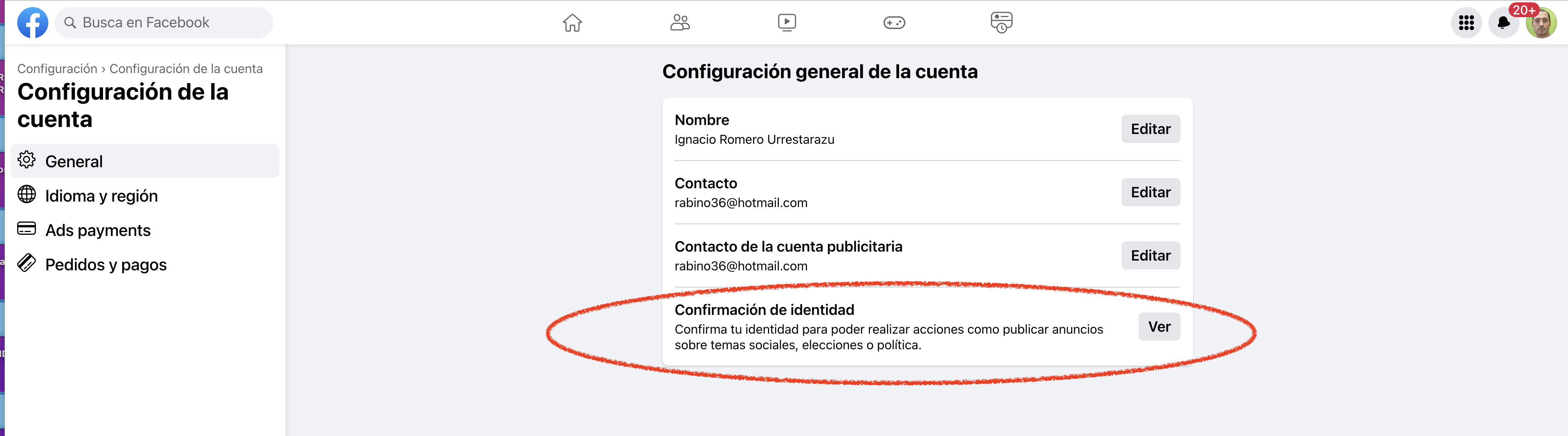
Task: Open the nine-dot menu grid
Action: point(1467,23)
